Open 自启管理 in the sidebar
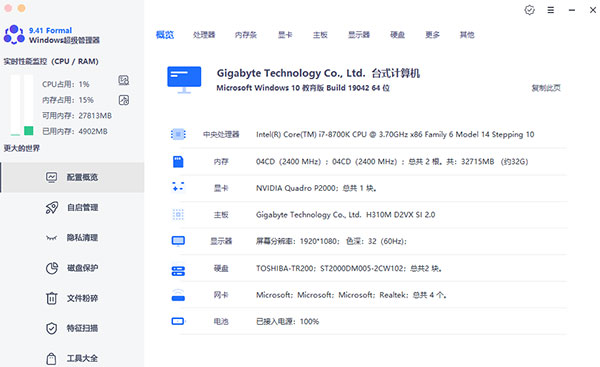 coord(73,207)
